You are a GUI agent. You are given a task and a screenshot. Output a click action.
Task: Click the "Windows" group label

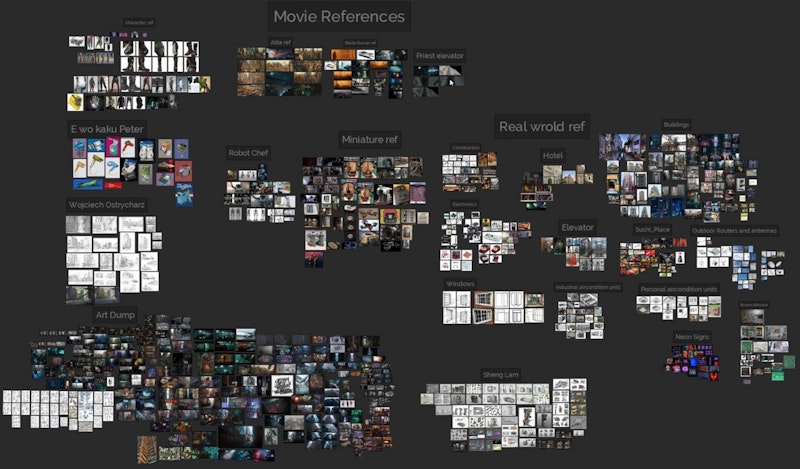(460, 284)
